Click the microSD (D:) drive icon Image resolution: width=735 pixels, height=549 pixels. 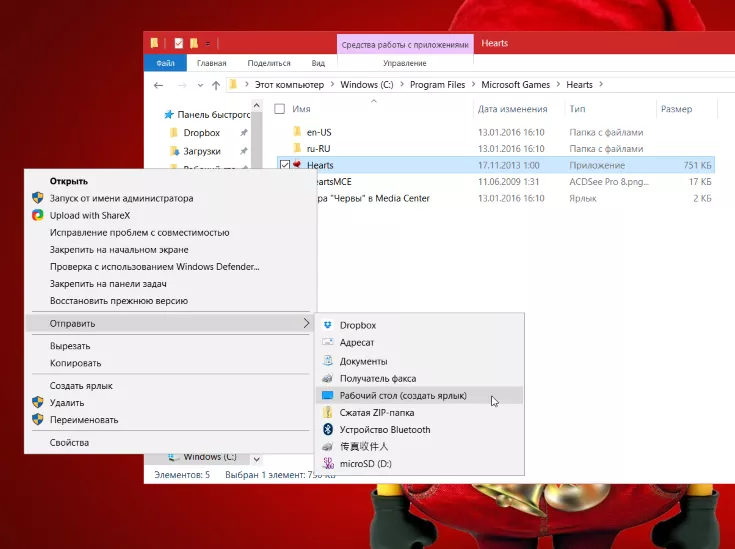pyautogui.click(x=328, y=463)
